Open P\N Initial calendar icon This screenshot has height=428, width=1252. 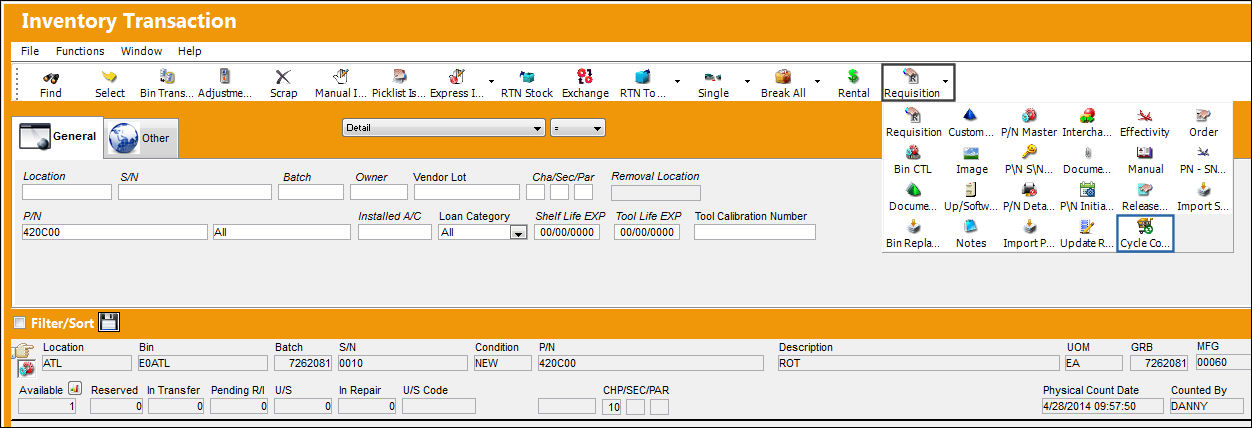1087,190
